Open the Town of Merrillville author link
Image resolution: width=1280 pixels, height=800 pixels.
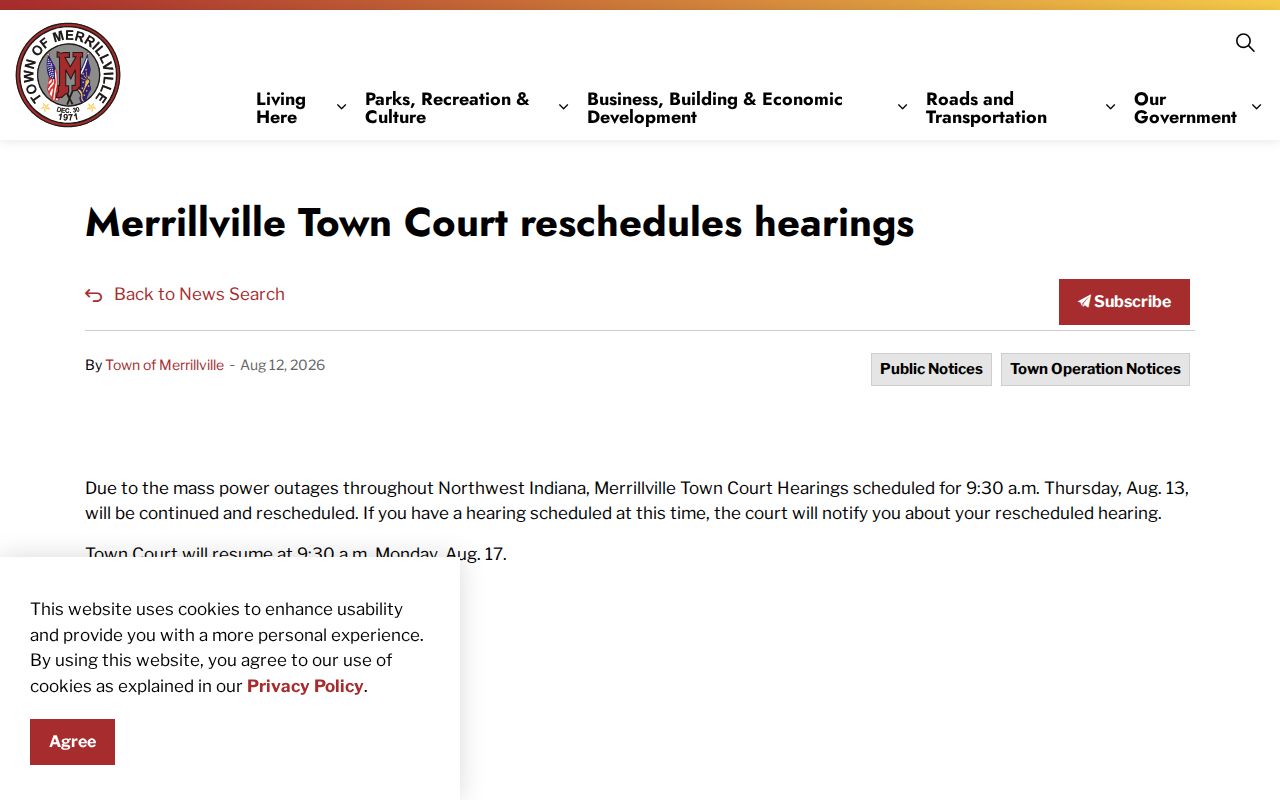[165, 365]
